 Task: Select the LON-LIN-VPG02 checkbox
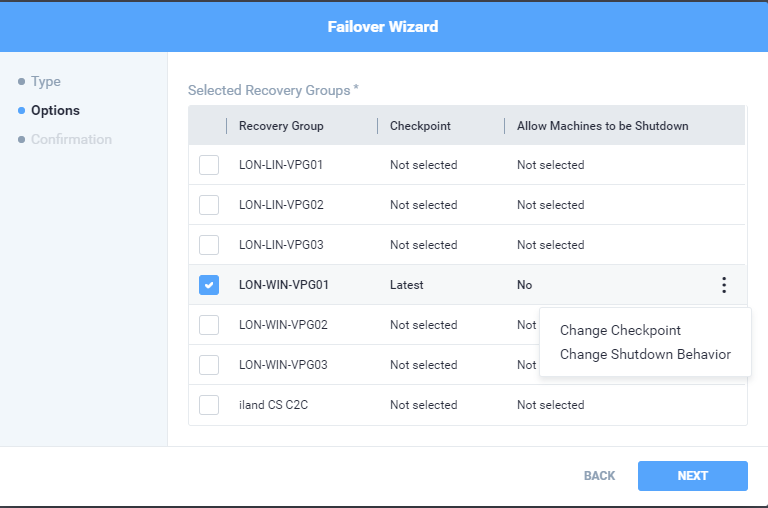209,205
